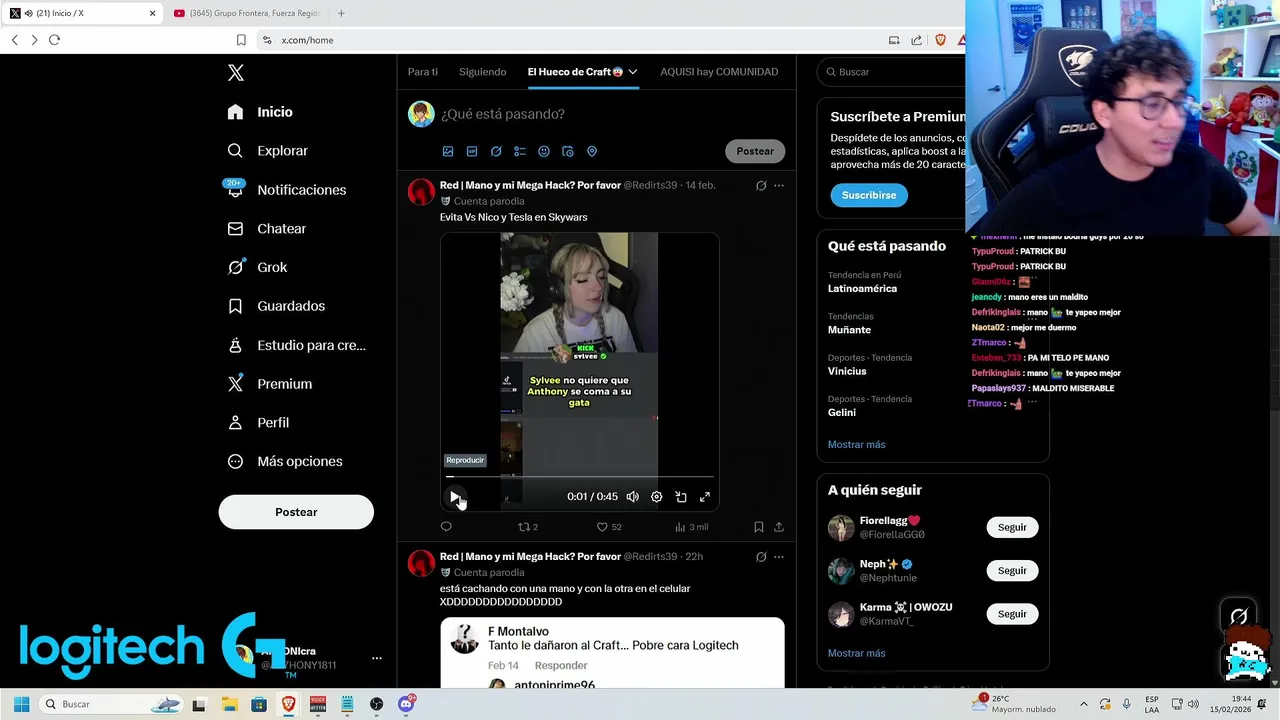Follow Fiorellagg
This screenshot has height=720, width=1280.
(x=1012, y=527)
